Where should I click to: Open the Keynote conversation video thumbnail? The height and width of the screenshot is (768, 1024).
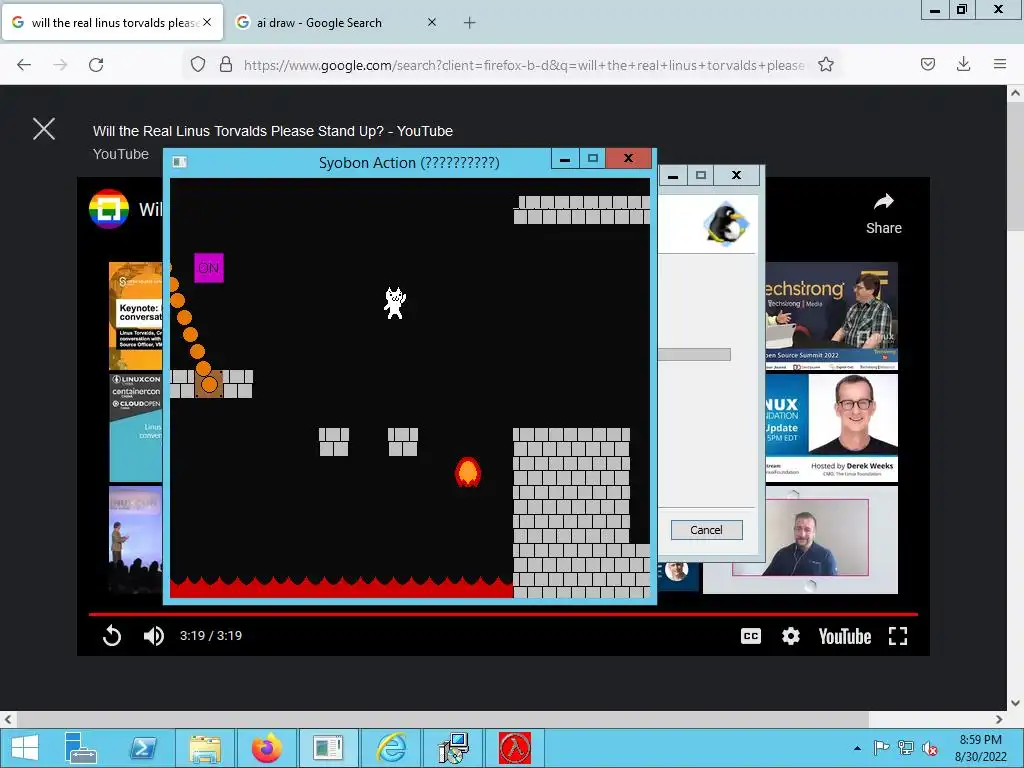[x=136, y=315]
